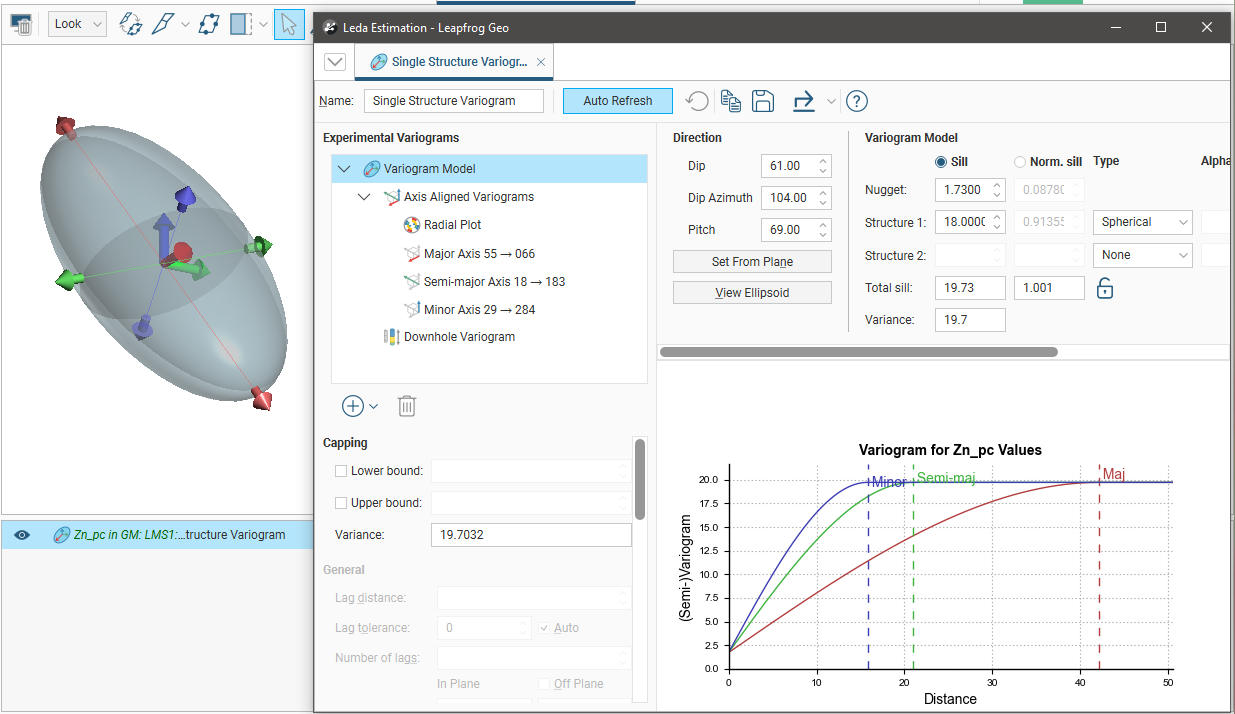Click the copy variogram icon

(x=731, y=101)
